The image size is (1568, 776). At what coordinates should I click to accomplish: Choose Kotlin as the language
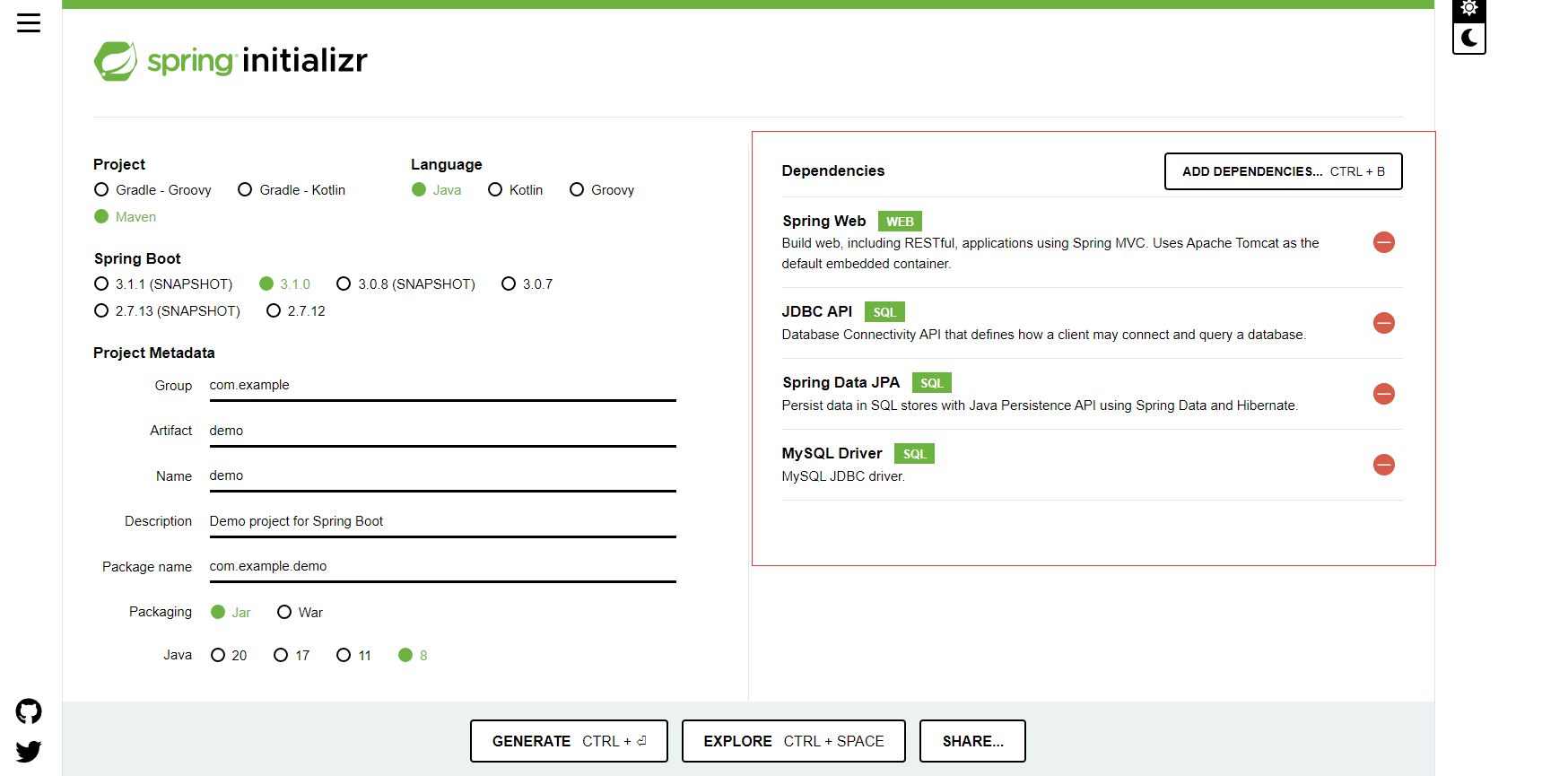pyautogui.click(x=495, y=190)
